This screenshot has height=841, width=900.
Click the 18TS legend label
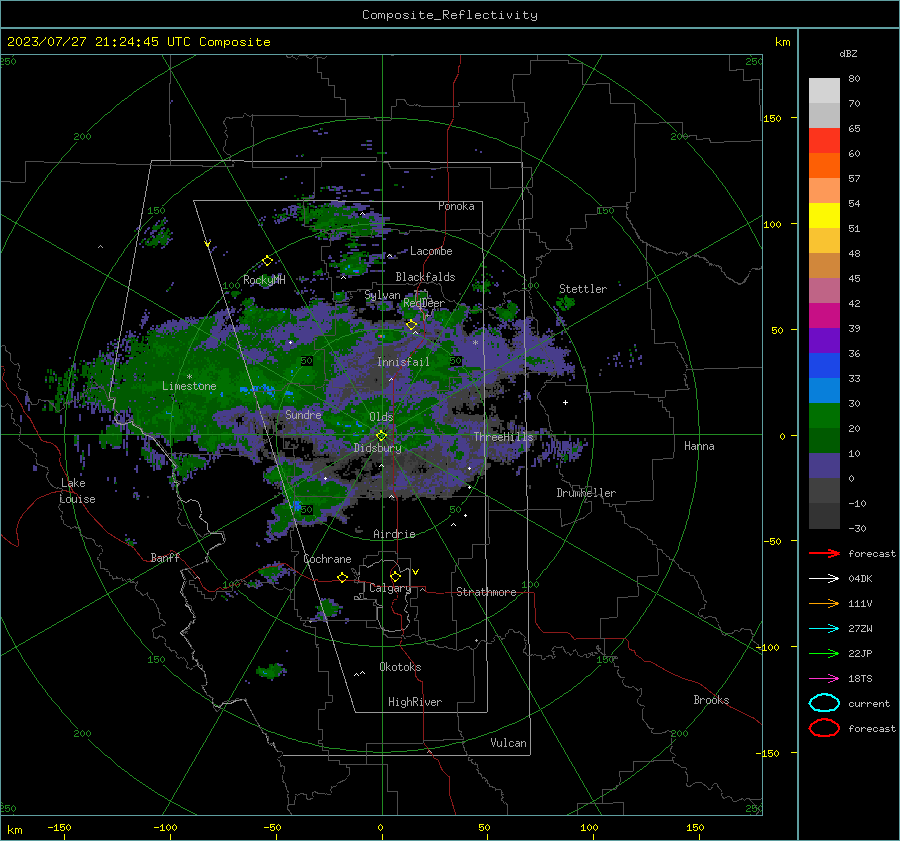tap(860, 679)
